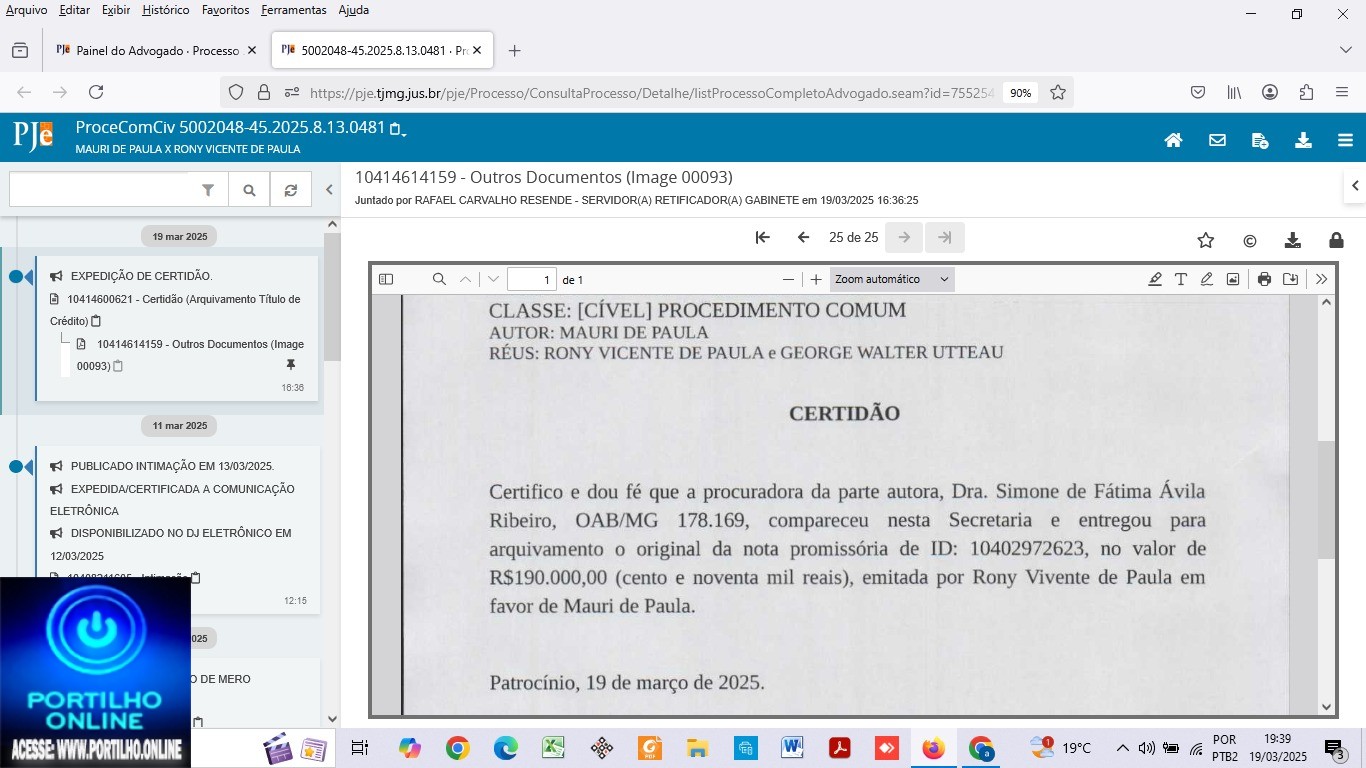Click the PUBLICADO INTIMAÇÃO EM 13/03/2025 movement
This screenshot has height=768, width=1366.
(172, 466)
